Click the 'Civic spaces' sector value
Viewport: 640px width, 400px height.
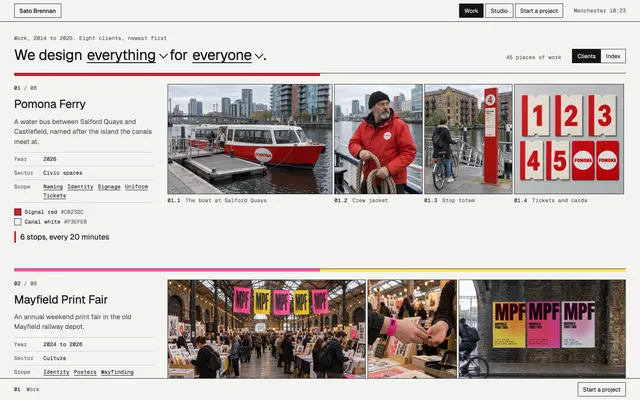tap(62, 173)
